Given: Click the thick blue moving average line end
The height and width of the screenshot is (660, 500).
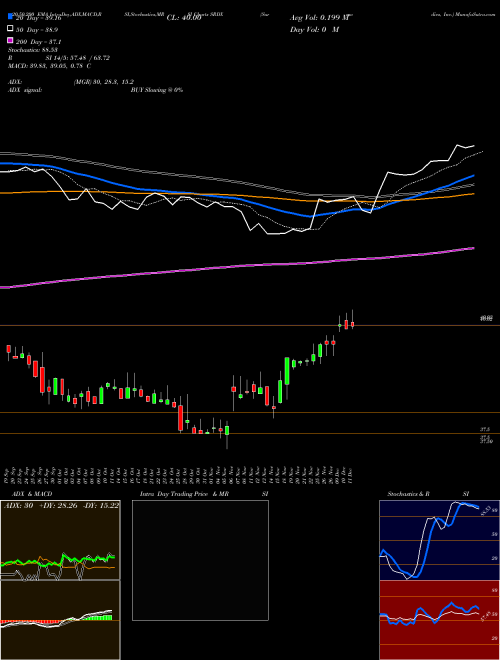Looking at the screenshot, I should tap(473, 176).
